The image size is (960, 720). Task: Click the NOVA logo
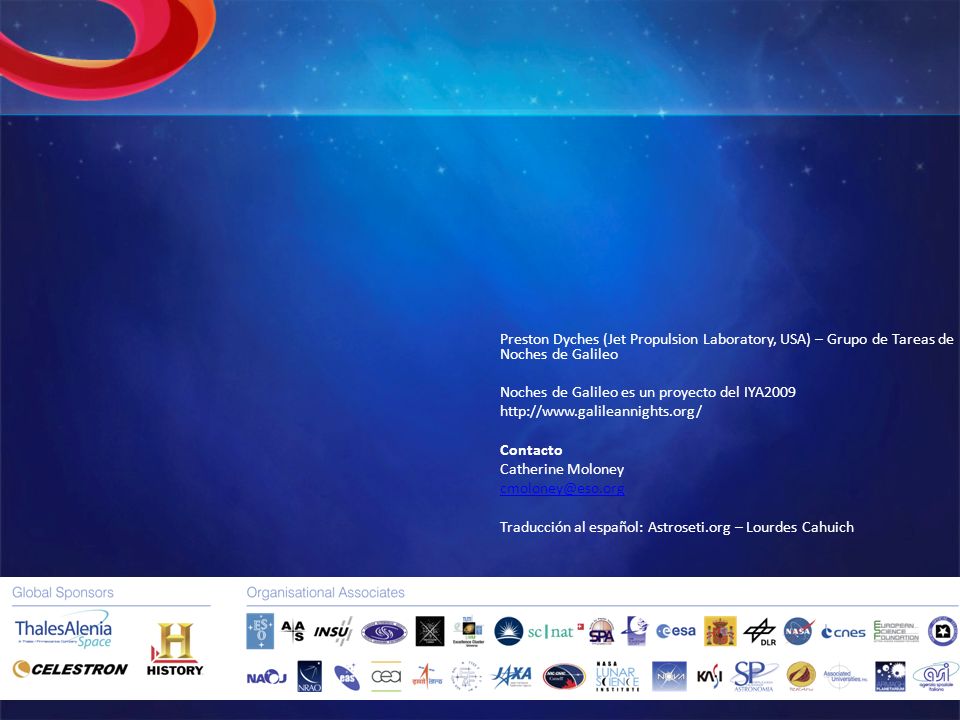669,677
